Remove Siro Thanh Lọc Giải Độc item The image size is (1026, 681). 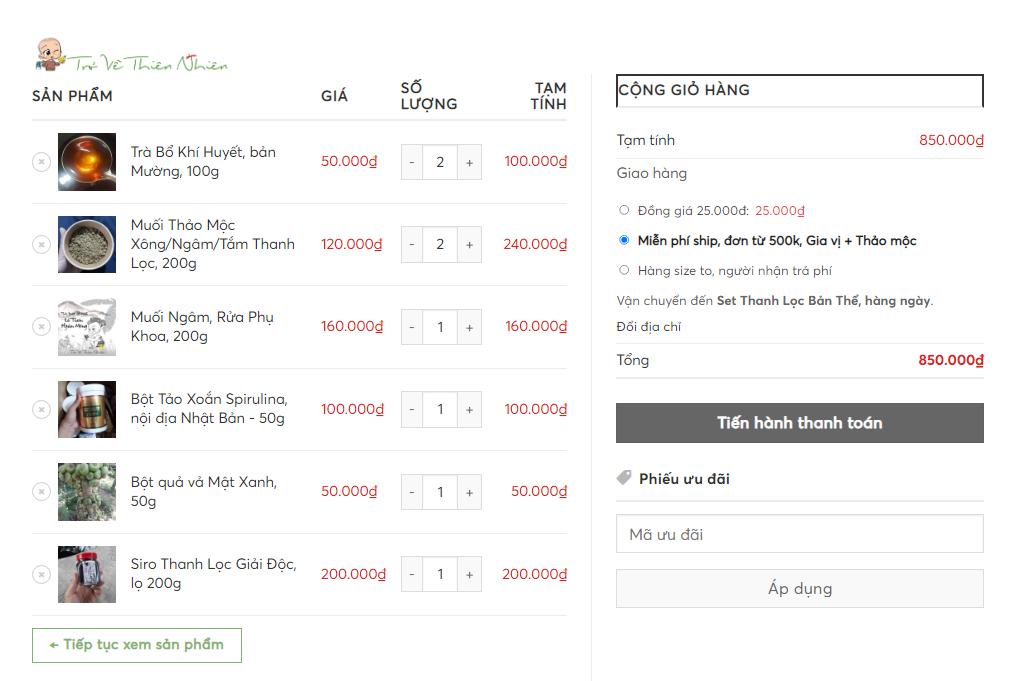(41, 574)
